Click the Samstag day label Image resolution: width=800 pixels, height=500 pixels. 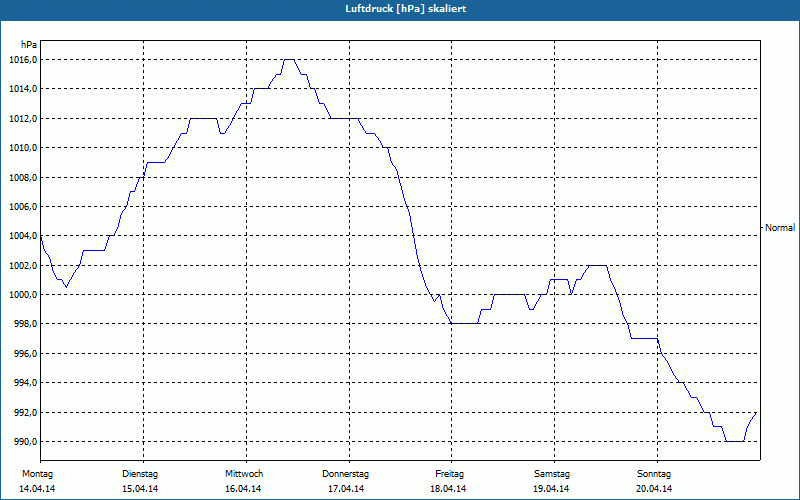[x=552, y=474]
